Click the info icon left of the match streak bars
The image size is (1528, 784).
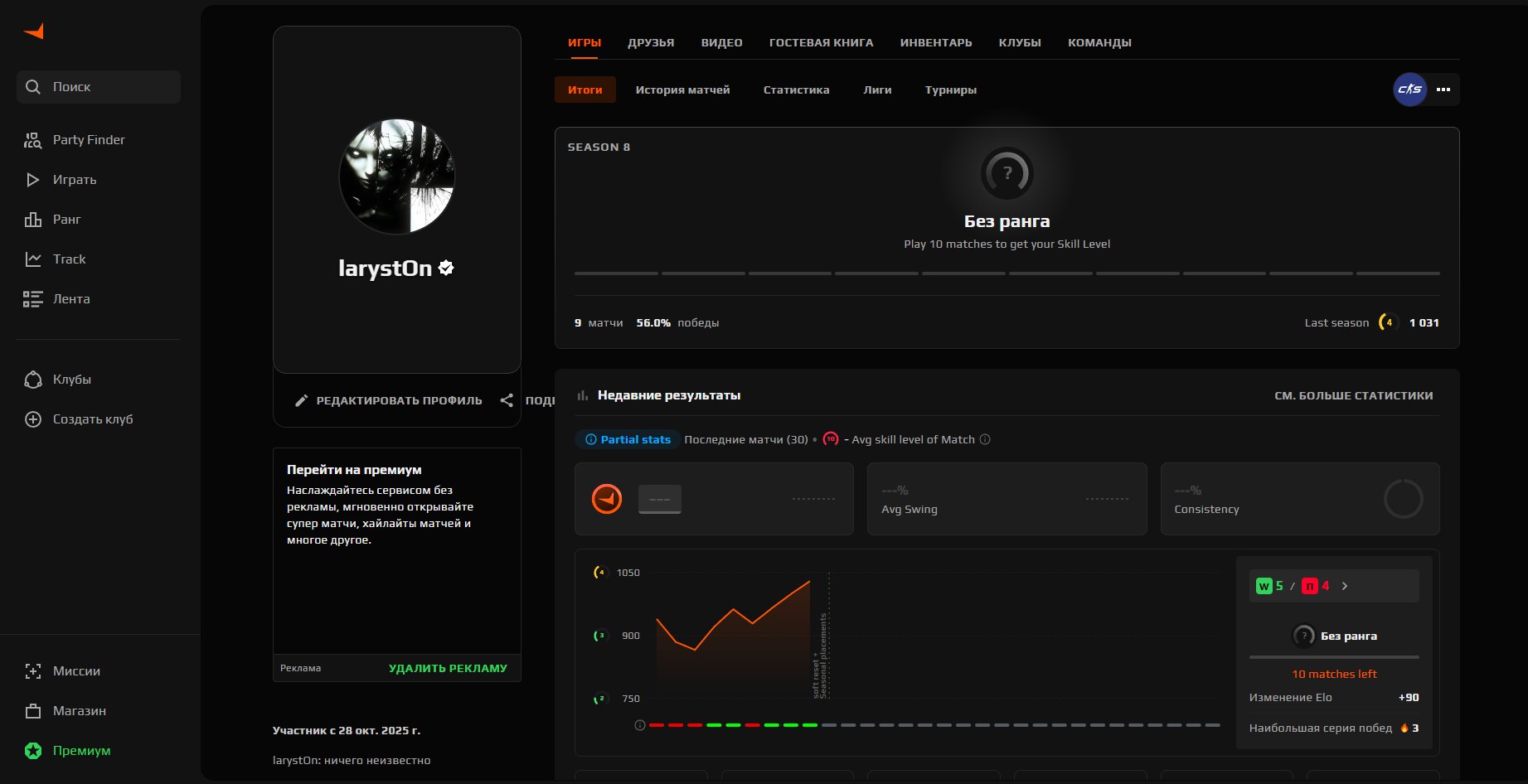point(640,725)
